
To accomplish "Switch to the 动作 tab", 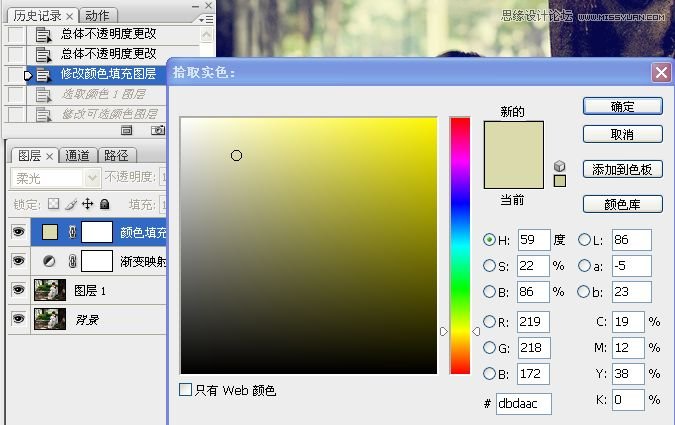I will tap(97, 15).
